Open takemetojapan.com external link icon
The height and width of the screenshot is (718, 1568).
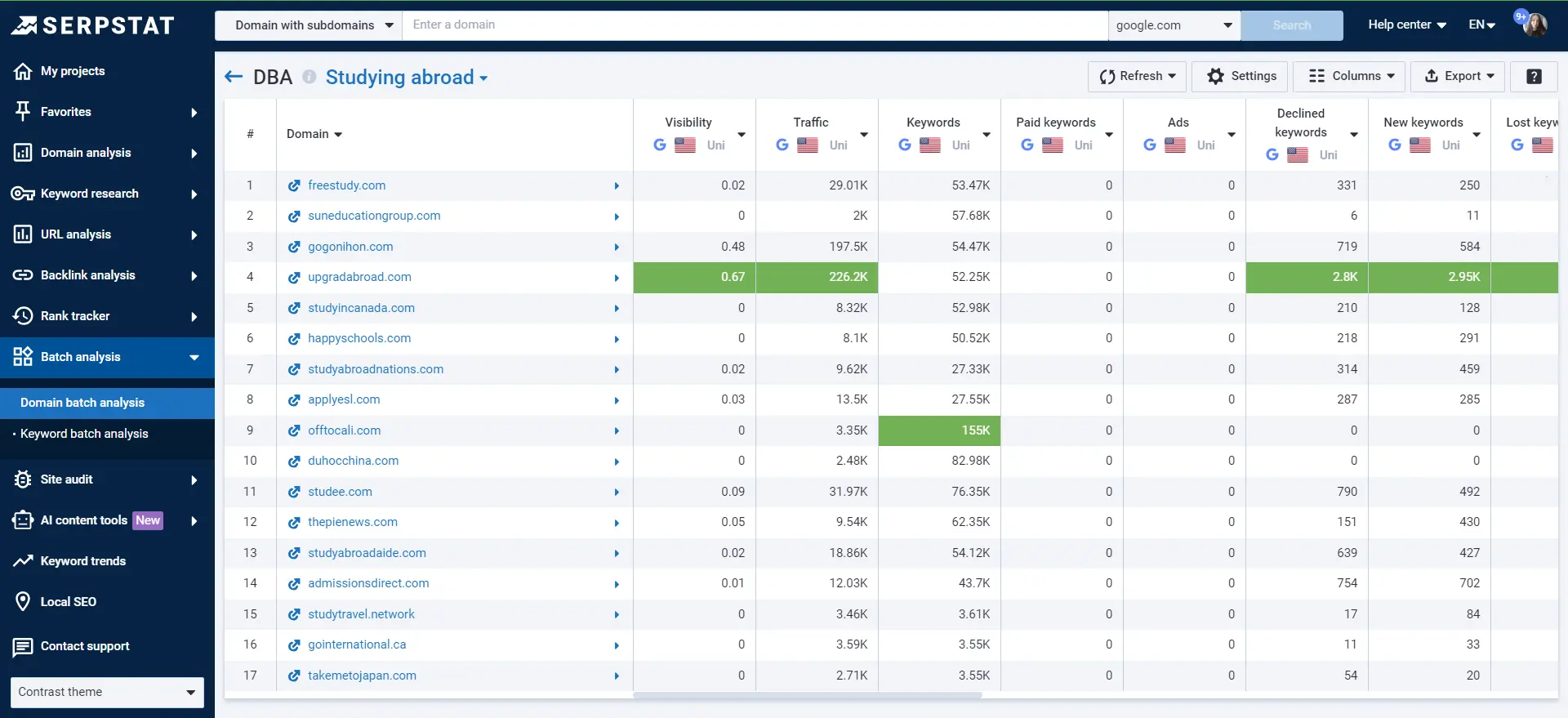click(294, 676)
